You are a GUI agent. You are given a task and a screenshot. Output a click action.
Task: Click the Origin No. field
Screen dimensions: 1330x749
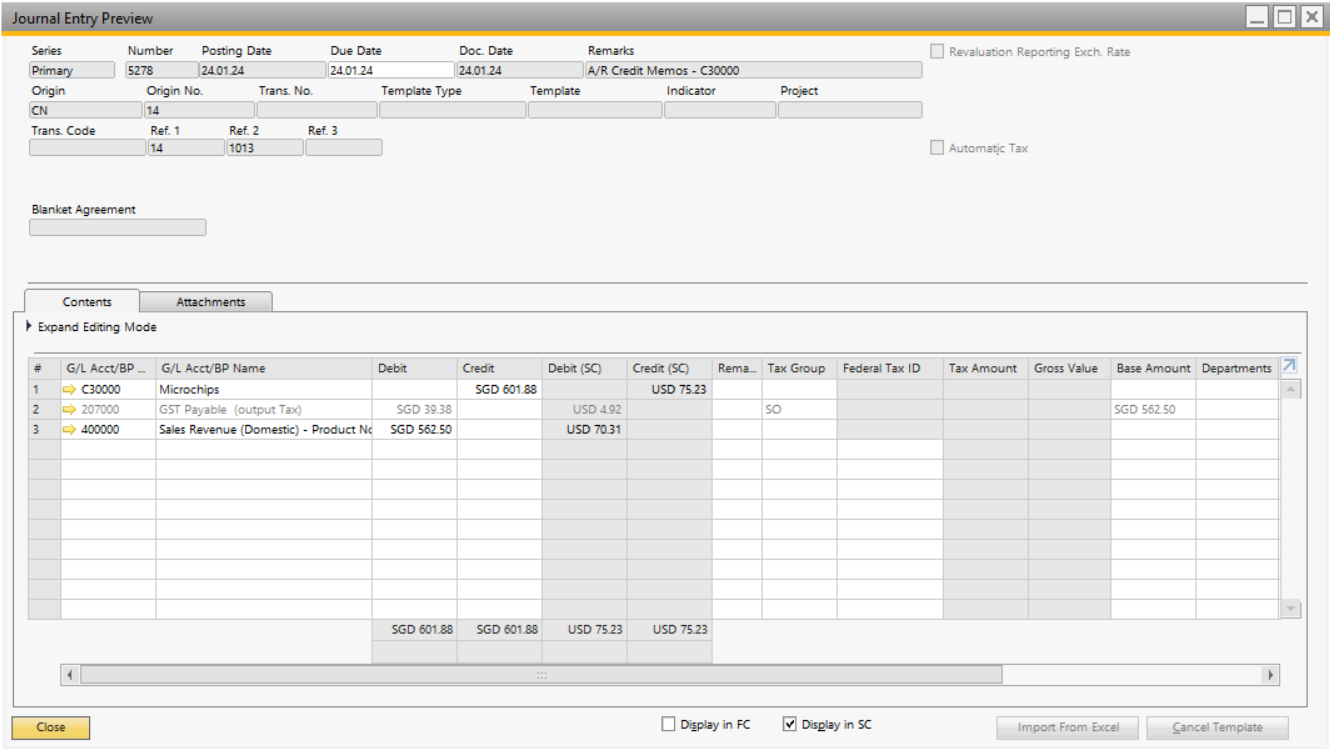200,110
